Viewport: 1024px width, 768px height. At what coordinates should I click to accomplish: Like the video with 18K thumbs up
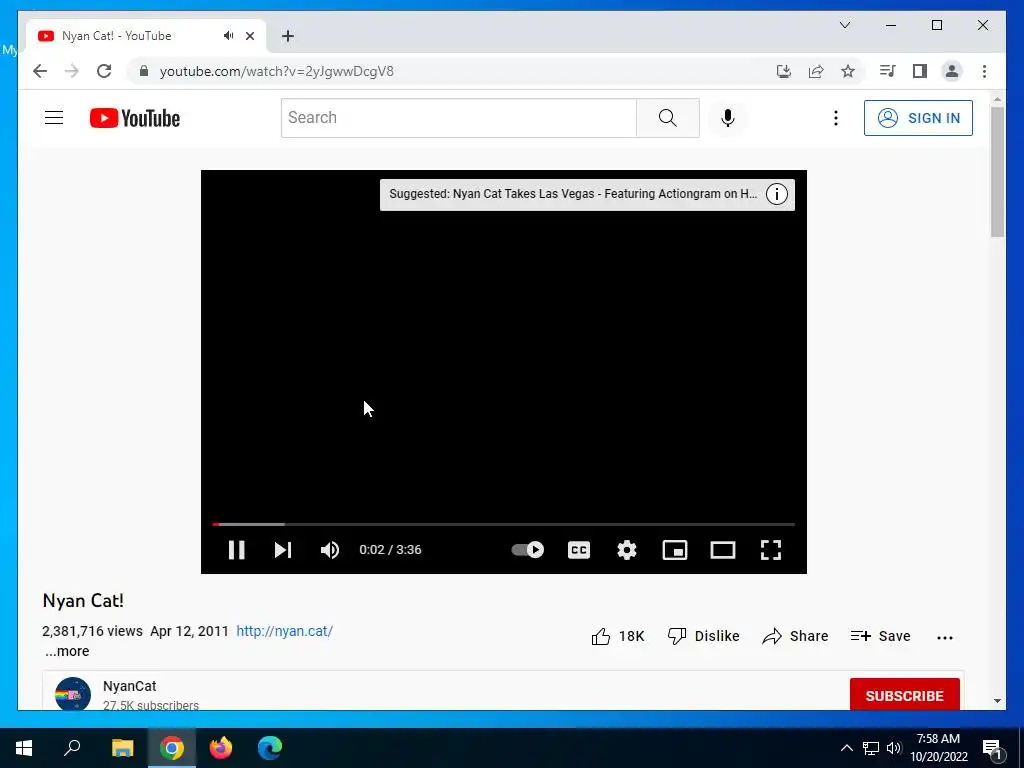(x=618, y=636)
